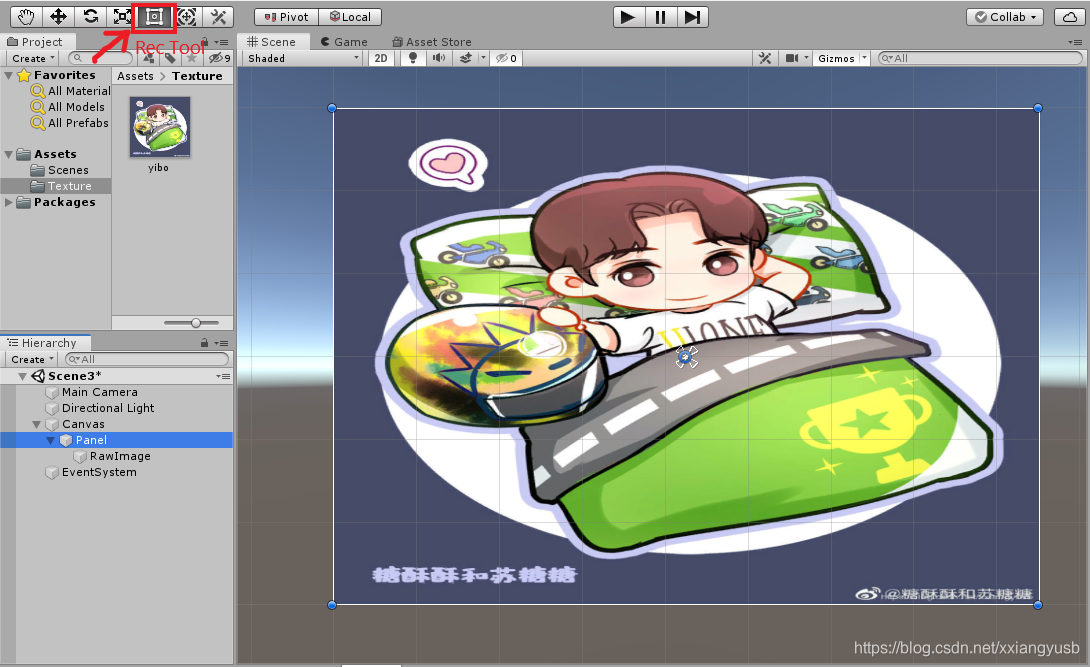The image size is (1090, 667).
Task: Toggle Pivot handle position
Action: coord(286,17)
